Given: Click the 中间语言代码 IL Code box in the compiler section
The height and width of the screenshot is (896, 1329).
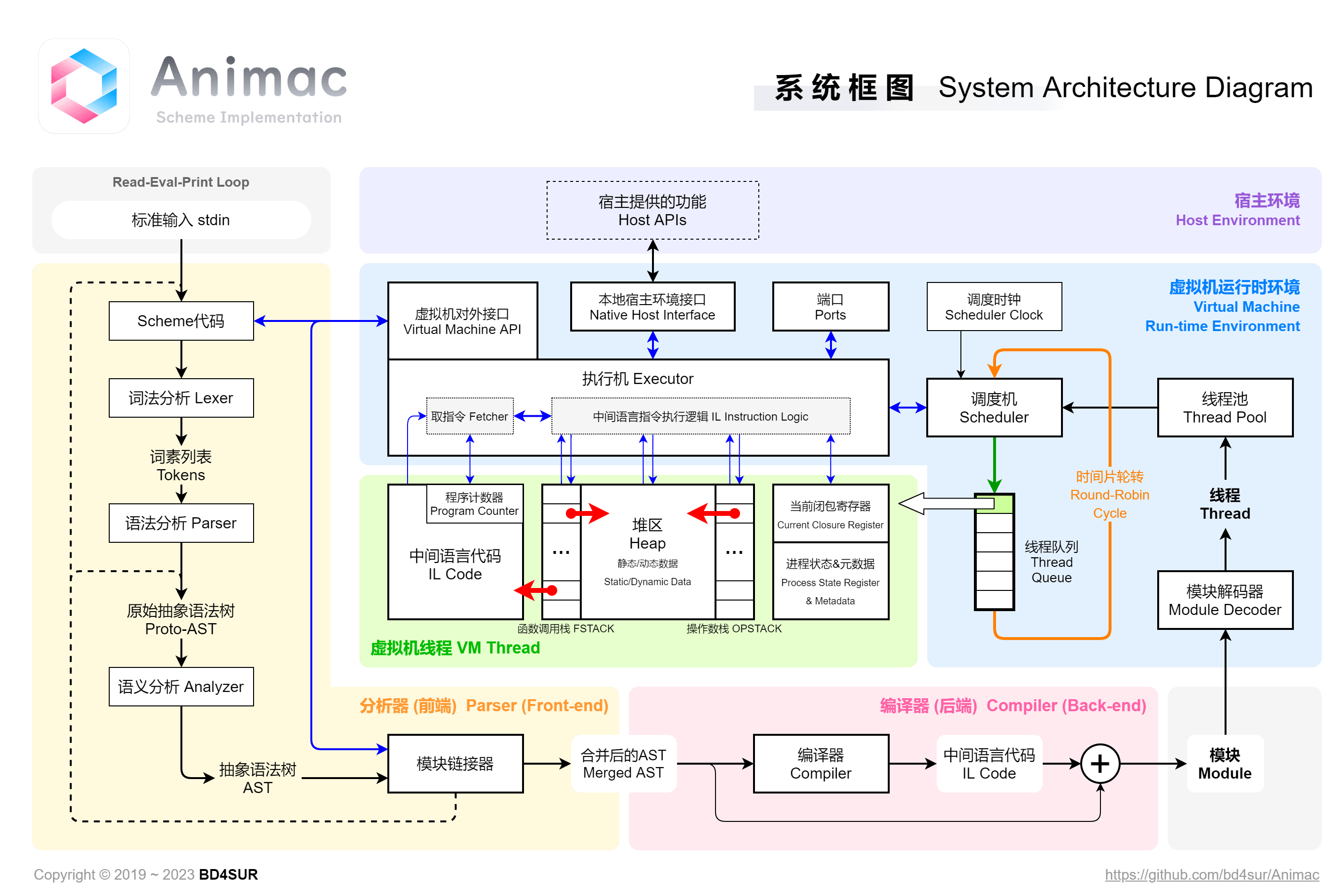Looking at the screenshot, I should point(989,763).
